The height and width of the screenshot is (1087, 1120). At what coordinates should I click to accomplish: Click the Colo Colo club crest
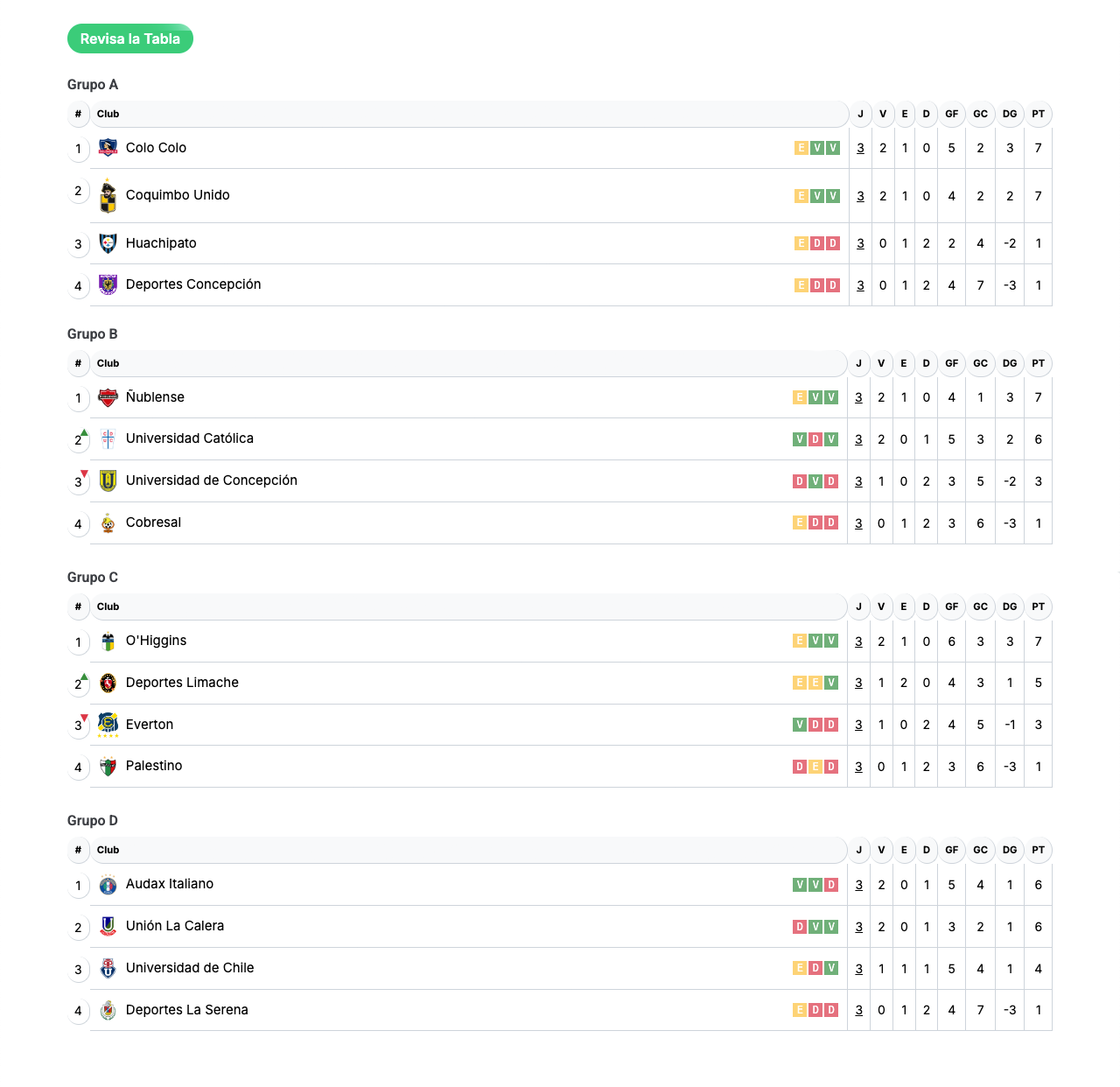108,148
